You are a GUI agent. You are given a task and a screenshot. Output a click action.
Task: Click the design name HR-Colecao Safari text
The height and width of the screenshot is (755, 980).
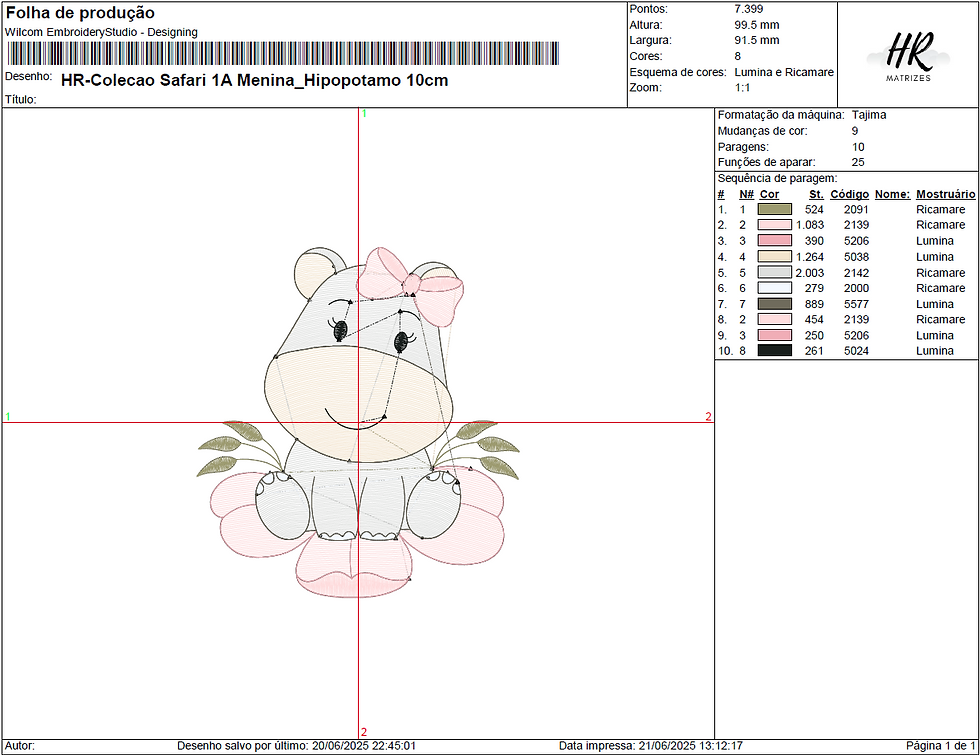254,81
